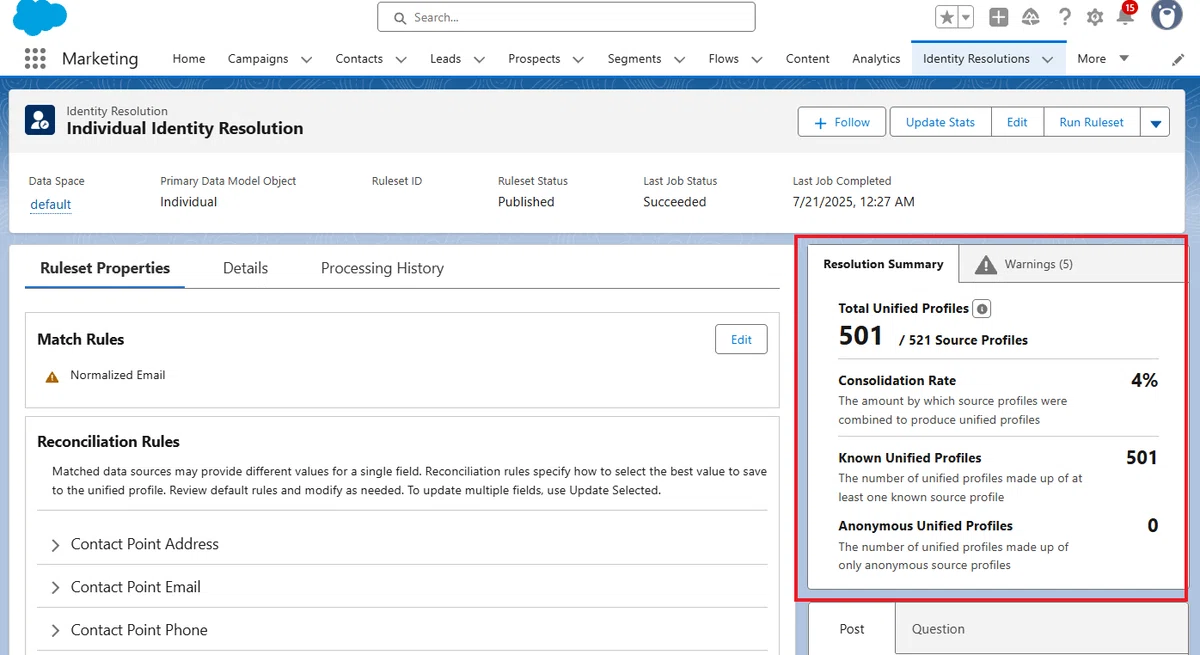Open the Campaigns nav tab
The height and width of the screenshot is (655, 1200).
(x=258, y=59)
